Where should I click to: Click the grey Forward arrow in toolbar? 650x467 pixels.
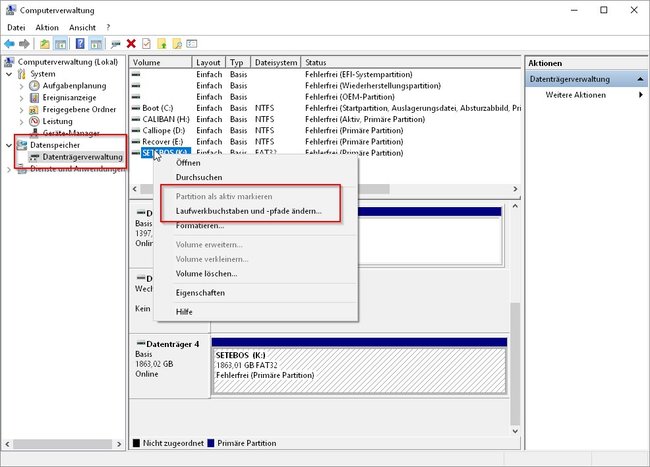click(x=24, y=44)
